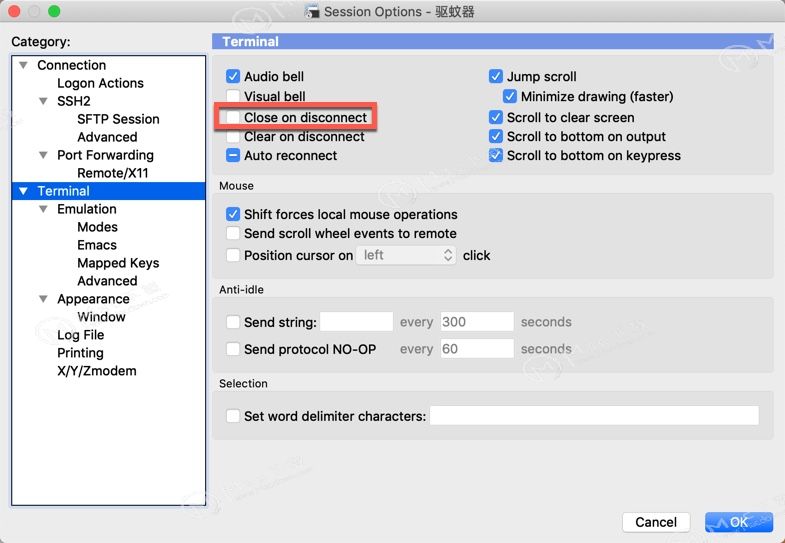Confirm settings with the OK button

click(739, 522)
